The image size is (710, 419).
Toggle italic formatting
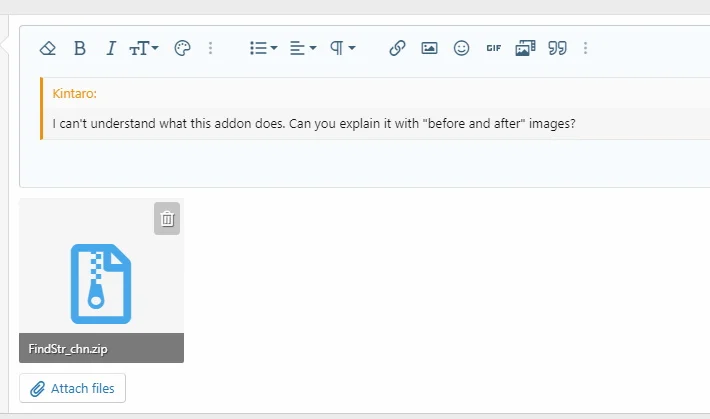(111, 48)
